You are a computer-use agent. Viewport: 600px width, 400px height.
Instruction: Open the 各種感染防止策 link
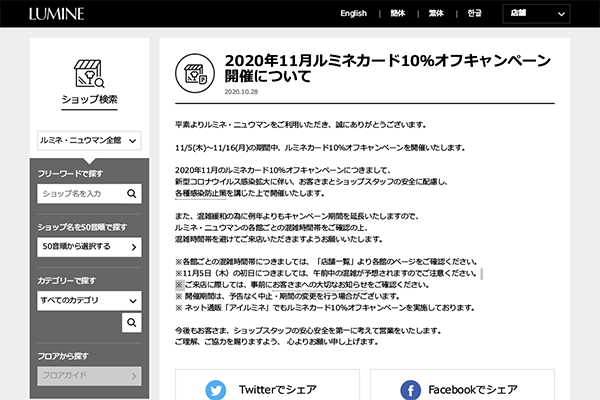click(x=201, y=193)
